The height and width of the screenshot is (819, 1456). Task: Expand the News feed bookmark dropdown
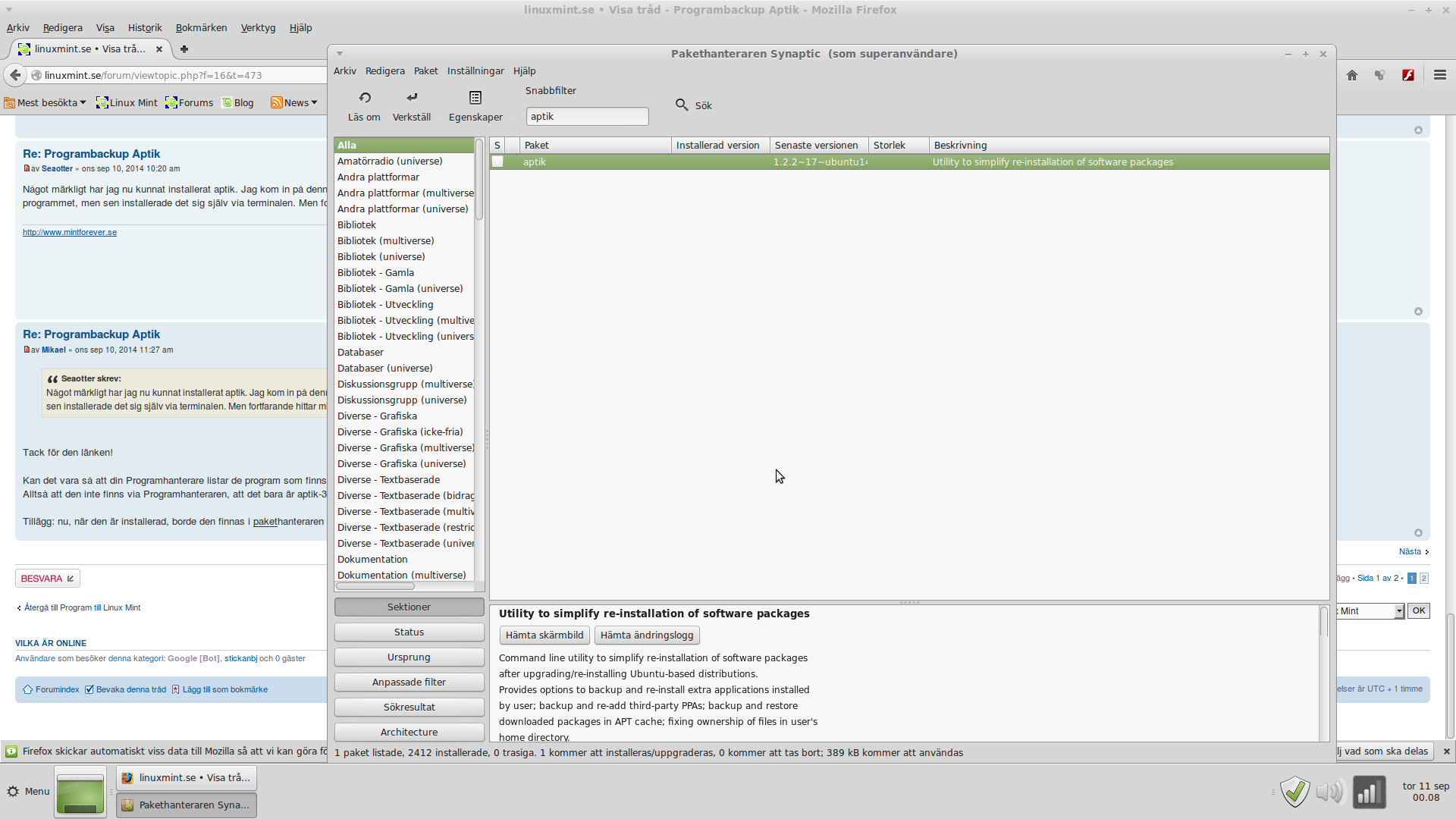(294, 103)
